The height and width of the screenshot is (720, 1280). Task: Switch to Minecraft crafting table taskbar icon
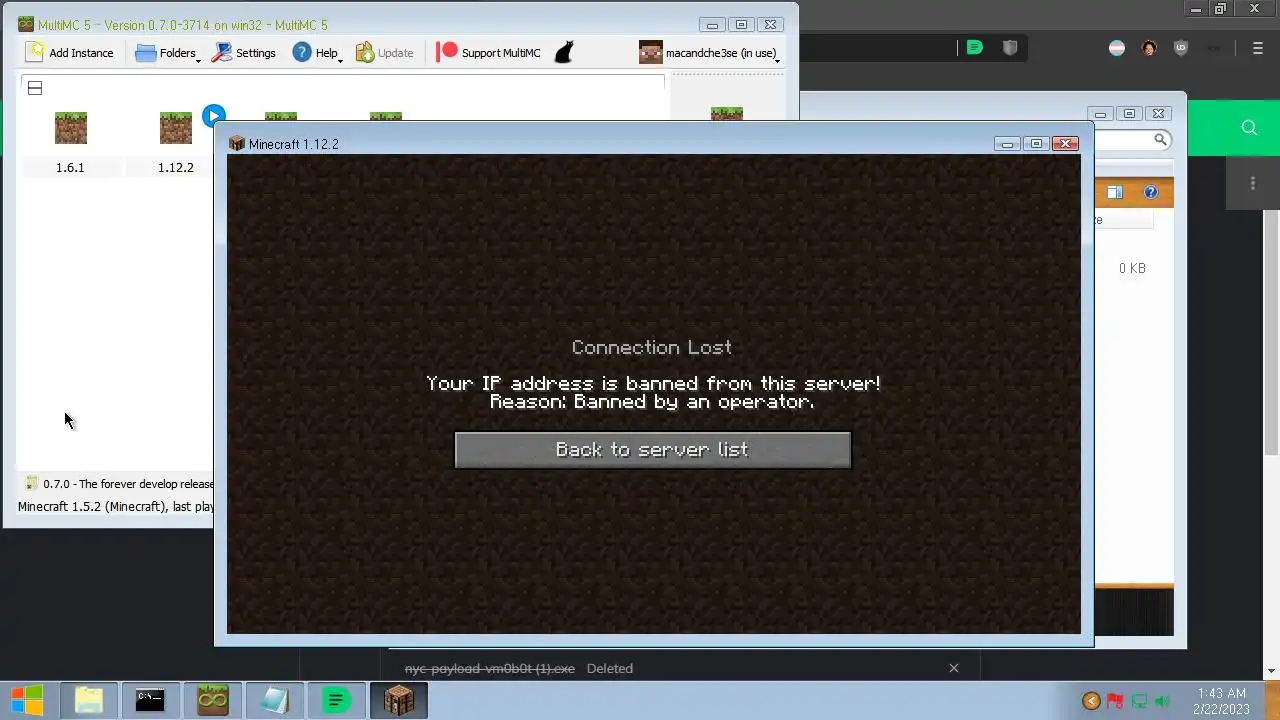[x=399, y=700]
